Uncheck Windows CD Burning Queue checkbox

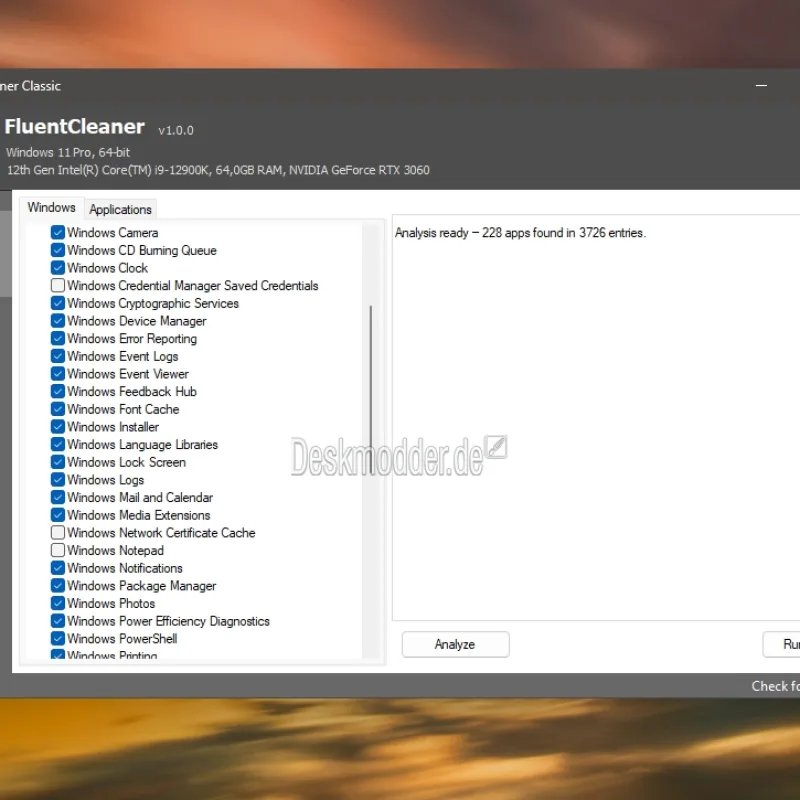[x=58, y=250]
